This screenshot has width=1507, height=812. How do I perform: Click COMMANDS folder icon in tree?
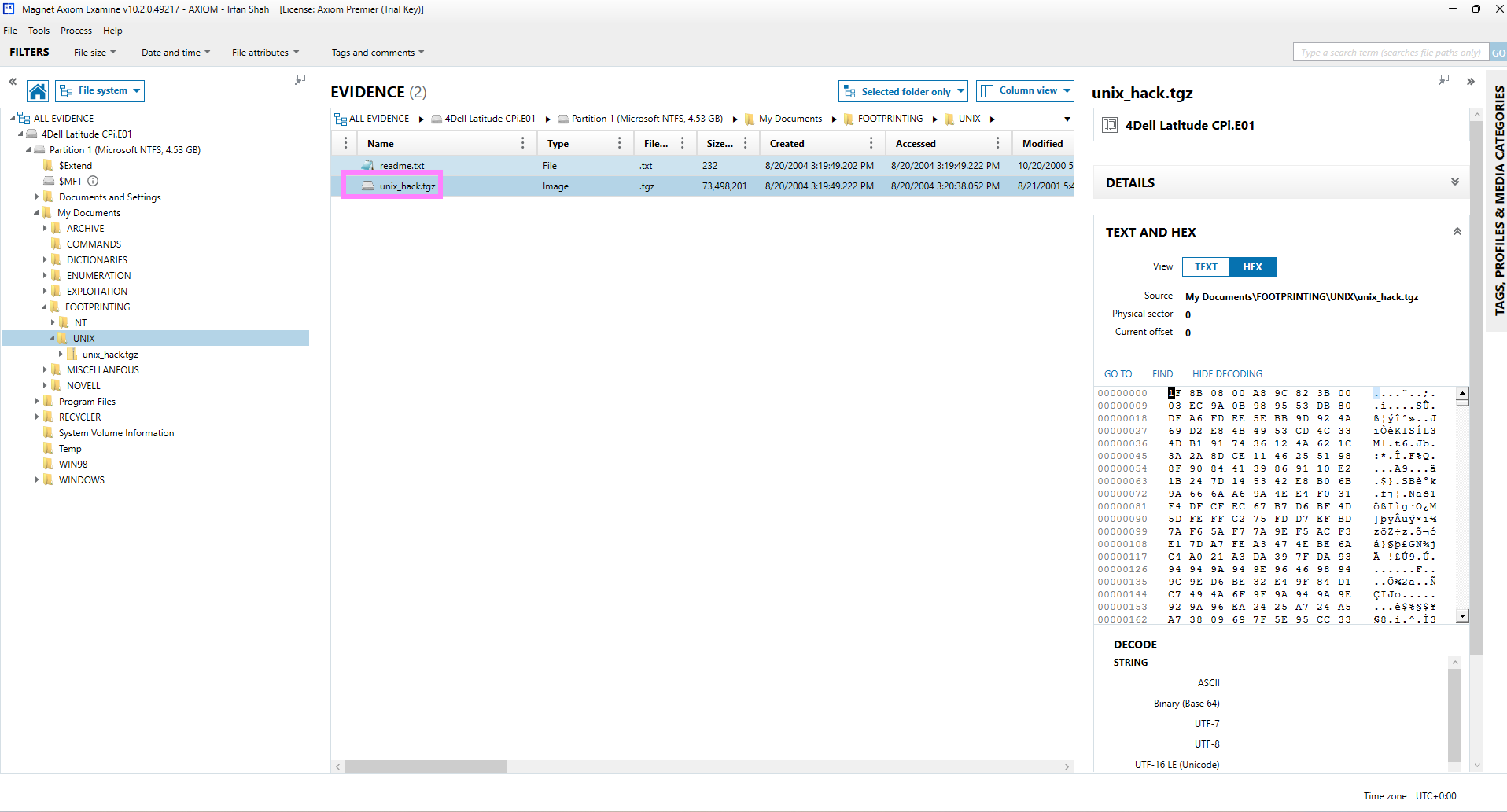click(x=56, y=244)
